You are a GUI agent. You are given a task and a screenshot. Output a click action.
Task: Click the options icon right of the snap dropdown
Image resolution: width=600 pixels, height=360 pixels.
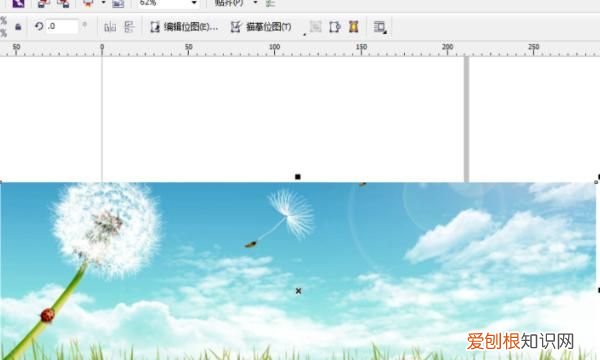271,3
